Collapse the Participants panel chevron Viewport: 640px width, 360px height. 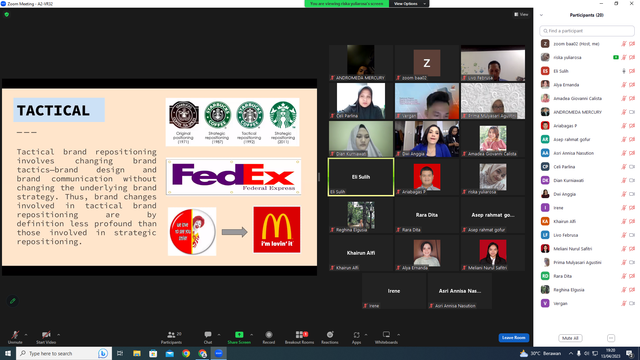542,15
